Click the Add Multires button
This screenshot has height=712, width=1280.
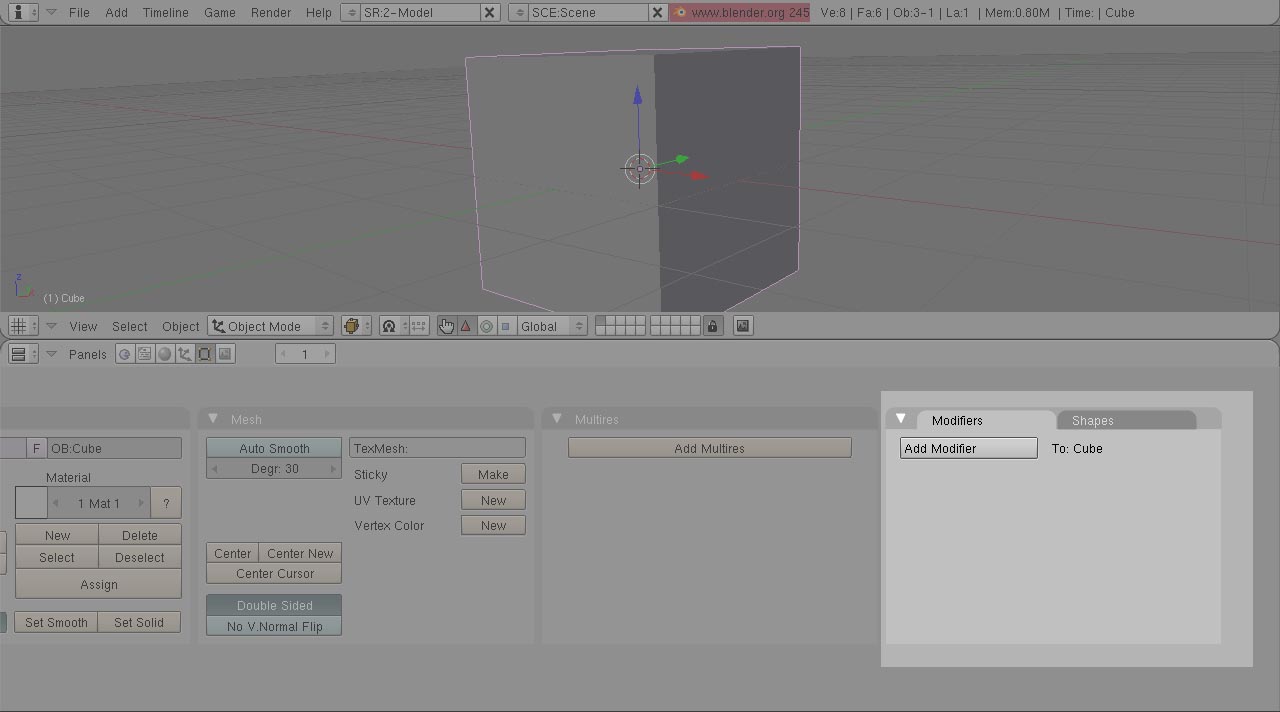click(710, 448)
